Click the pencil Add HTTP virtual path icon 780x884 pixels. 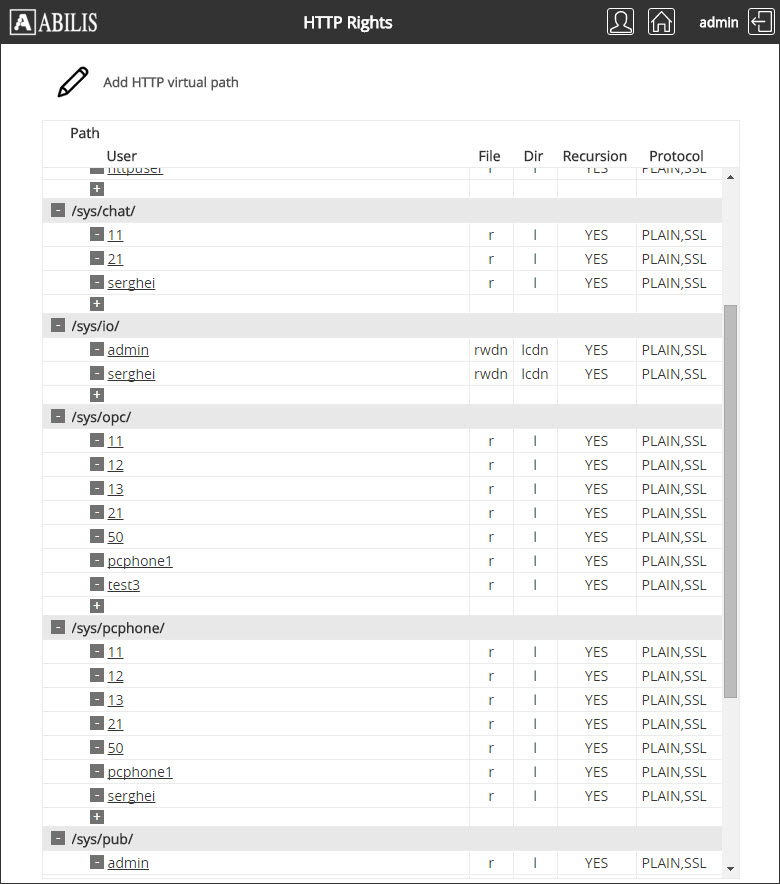[73, 82]
